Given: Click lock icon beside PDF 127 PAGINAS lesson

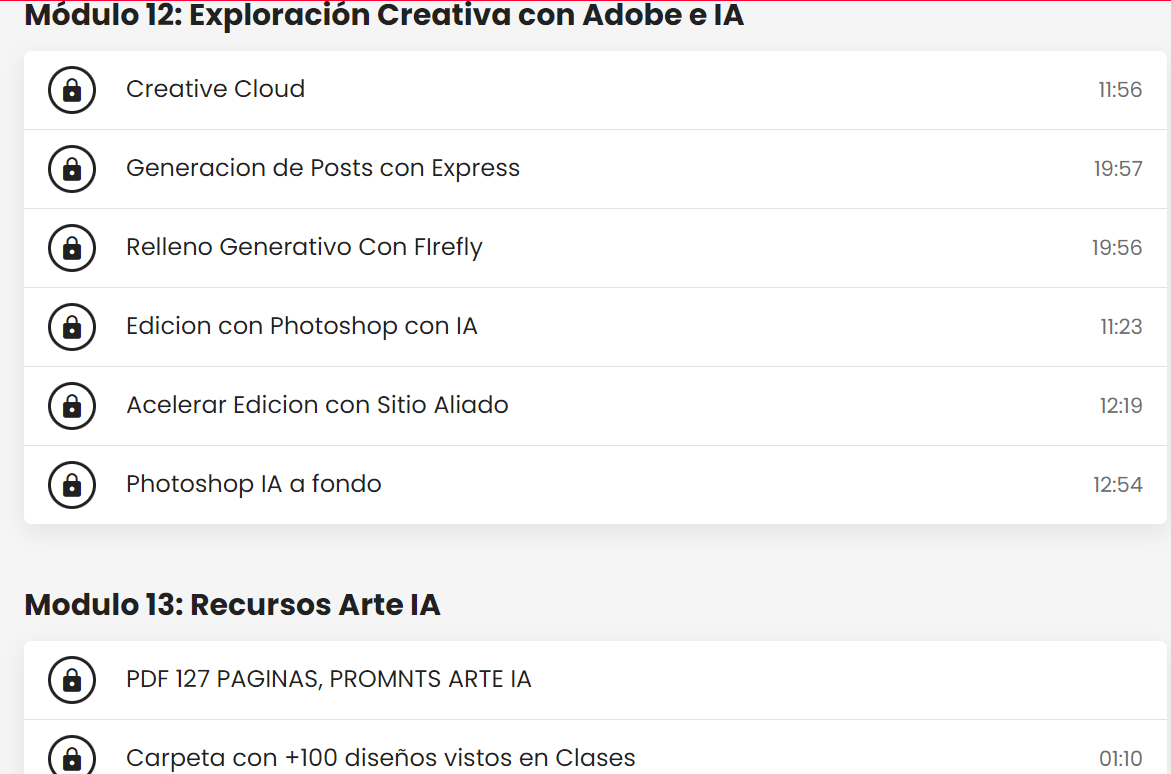Looking at the screenshot, I should point(72,680).
